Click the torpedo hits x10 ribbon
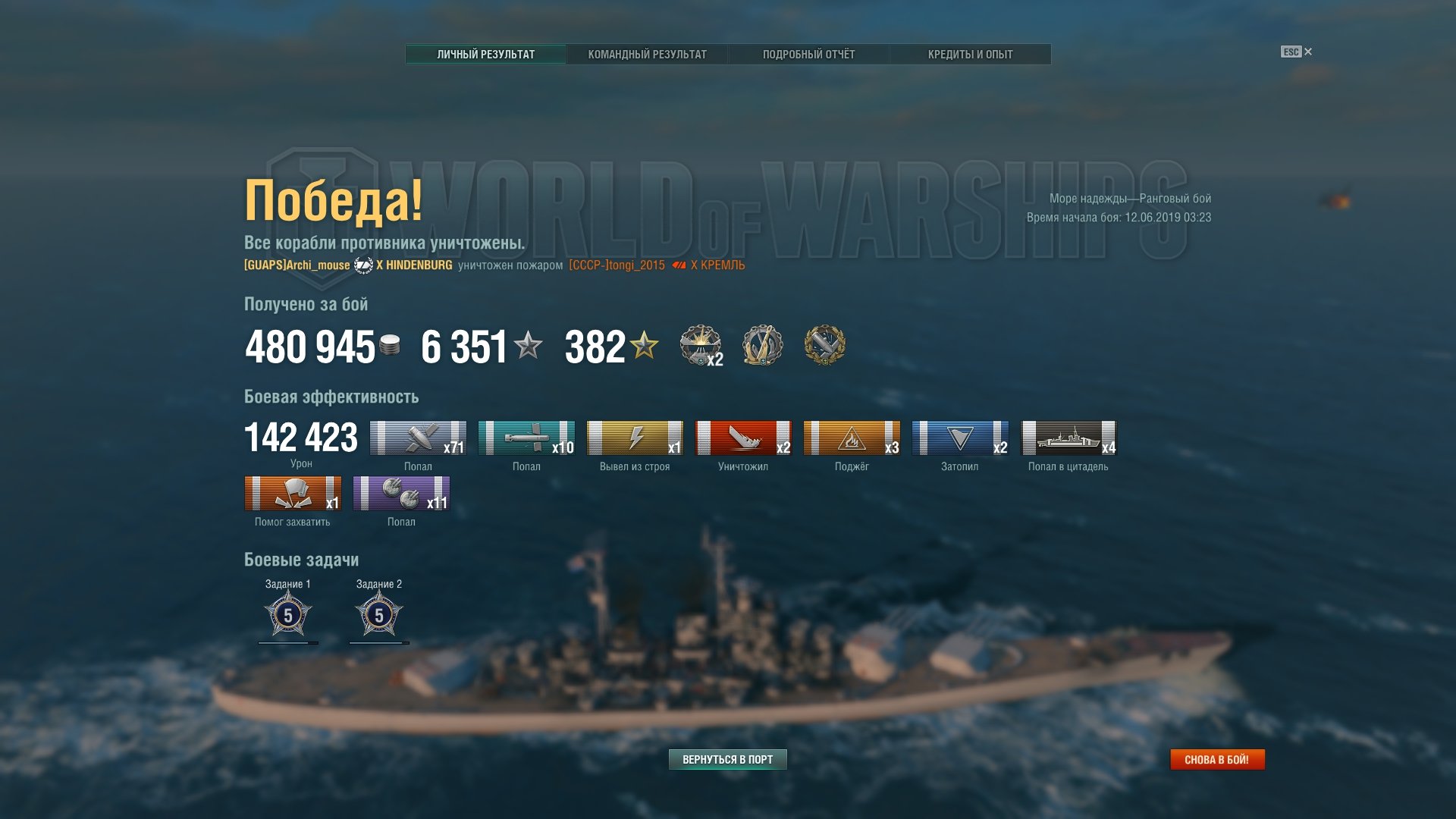The width and height of the screenshot is (1456, 819). pos(526,438)
